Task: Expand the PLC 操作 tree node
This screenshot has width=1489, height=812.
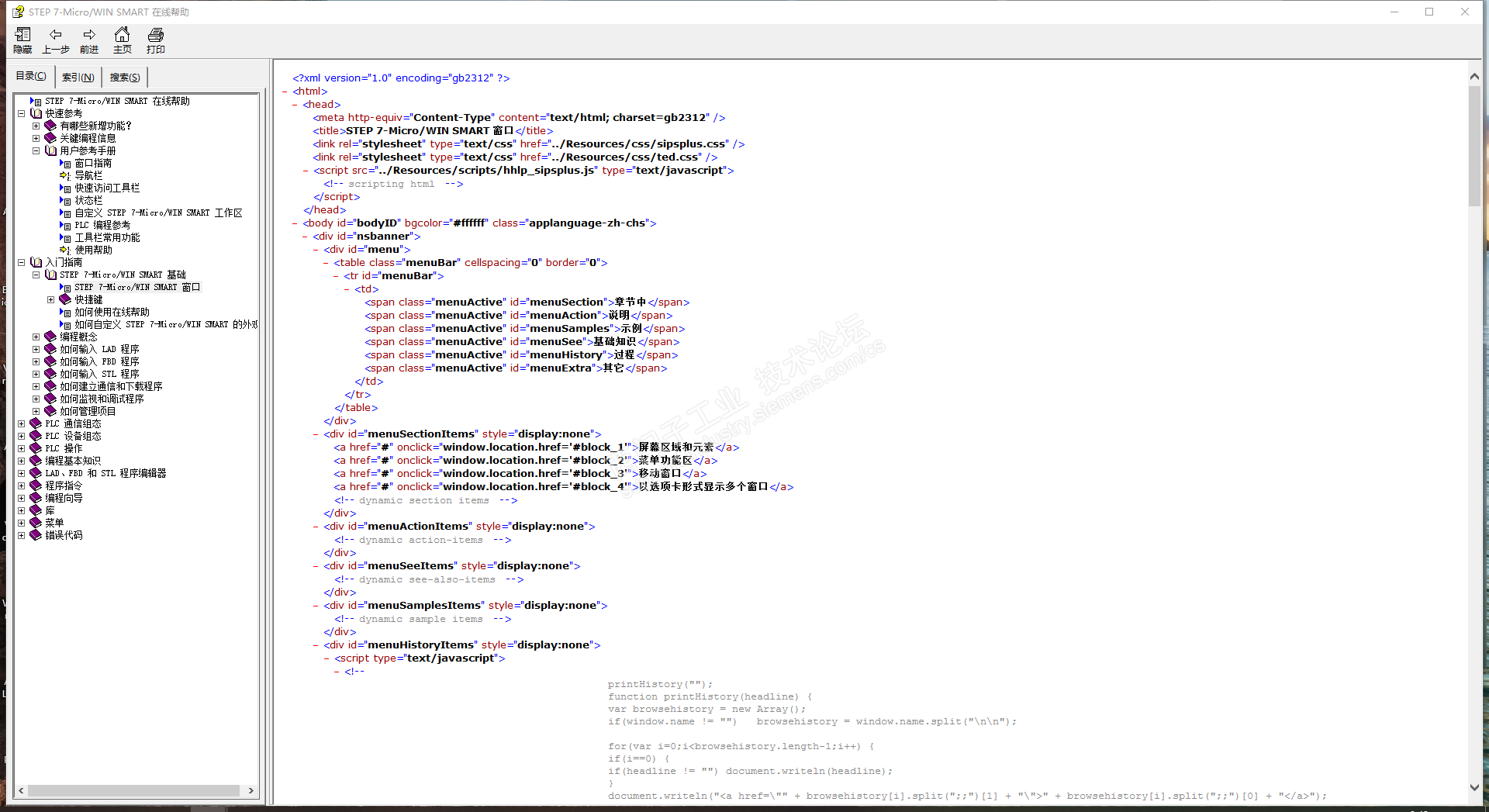Action: point(21,448)
